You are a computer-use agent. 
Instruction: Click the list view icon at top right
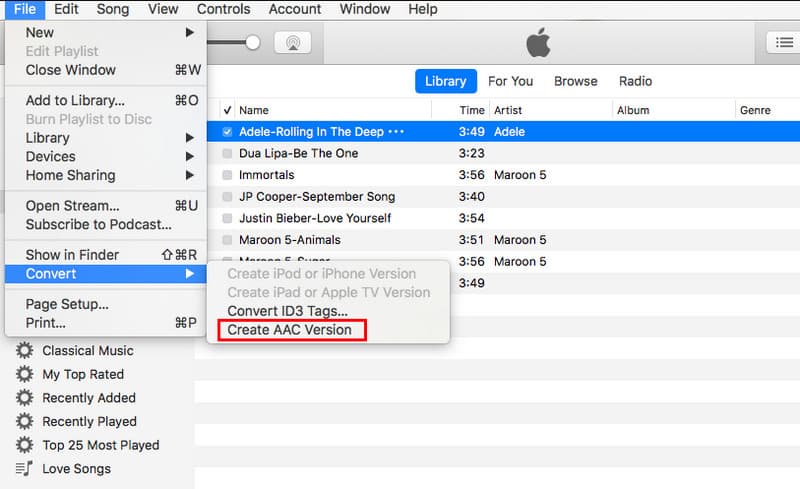coord(781,42)
